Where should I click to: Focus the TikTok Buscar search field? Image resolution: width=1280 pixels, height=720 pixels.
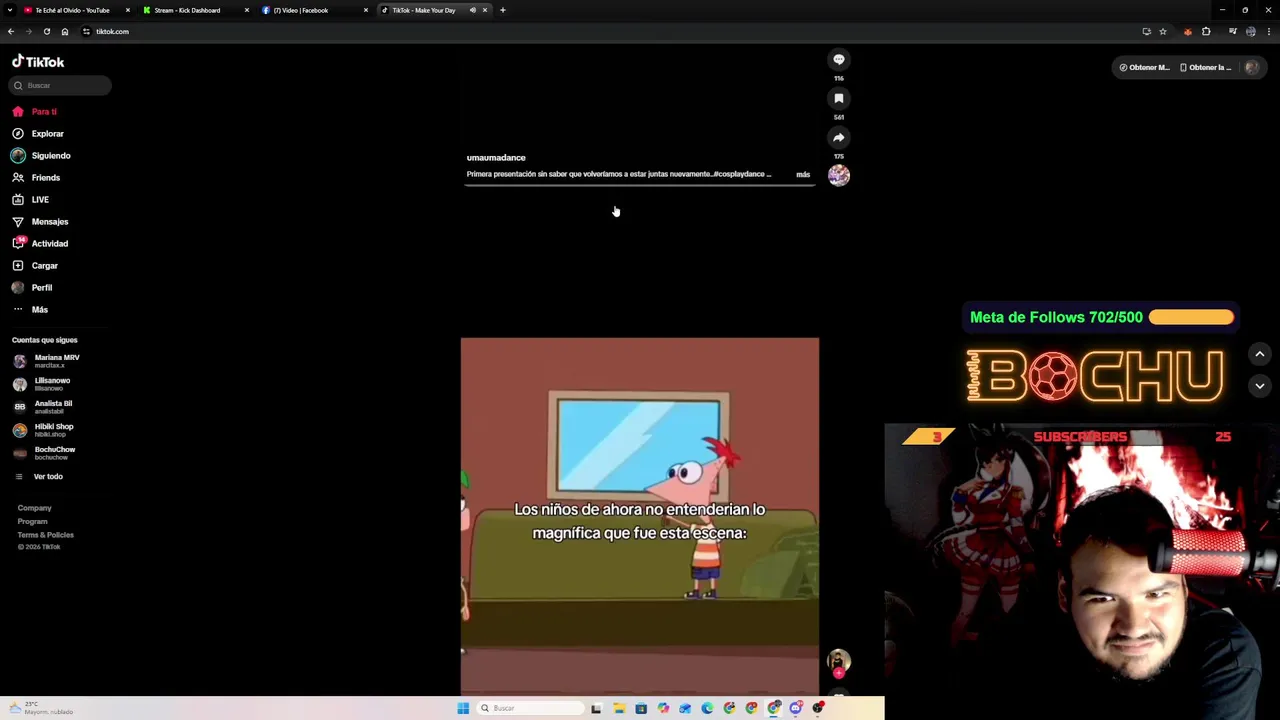click(61, 85)
